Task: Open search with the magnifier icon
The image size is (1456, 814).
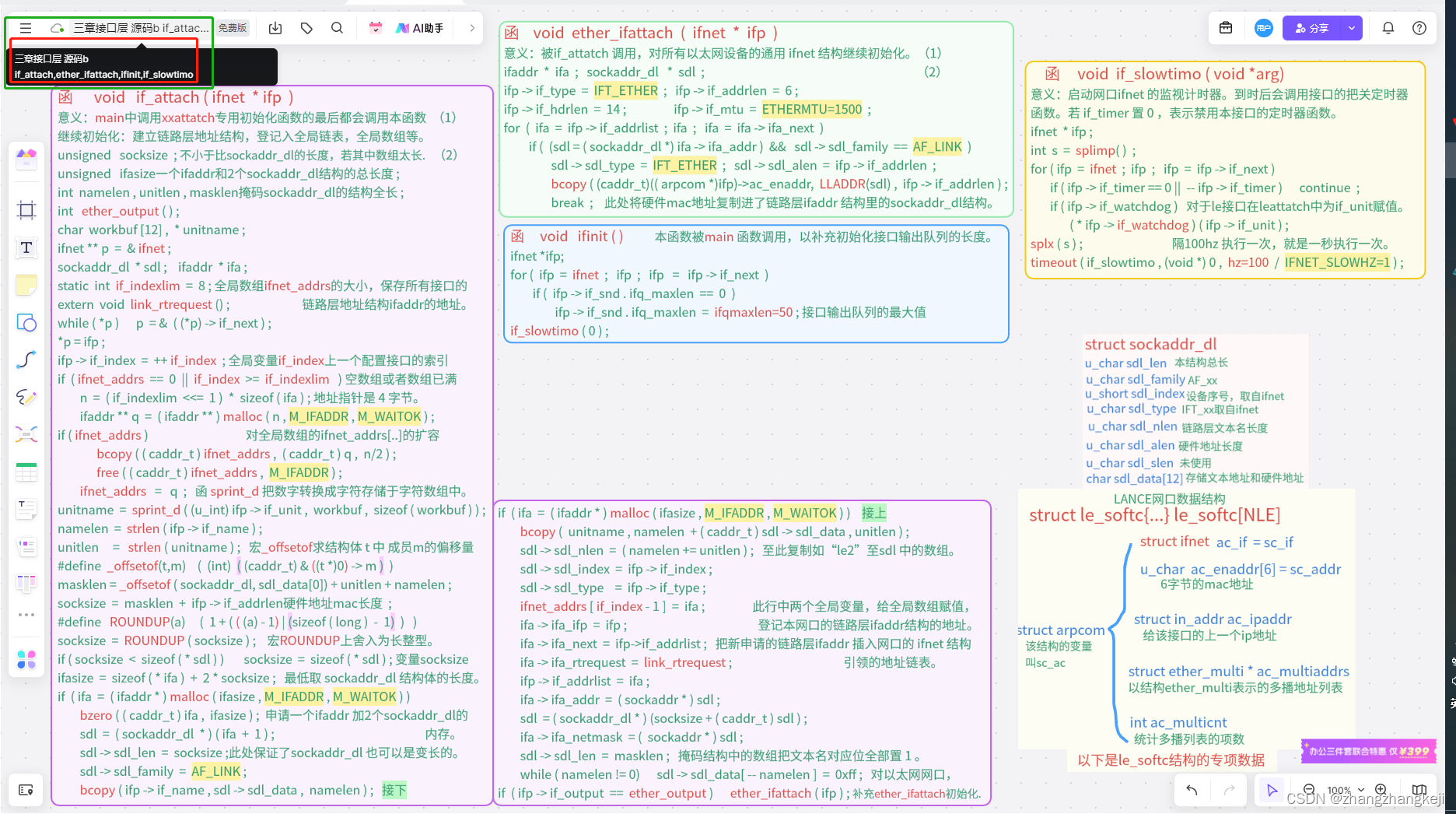Action: (x=337, y=28)
